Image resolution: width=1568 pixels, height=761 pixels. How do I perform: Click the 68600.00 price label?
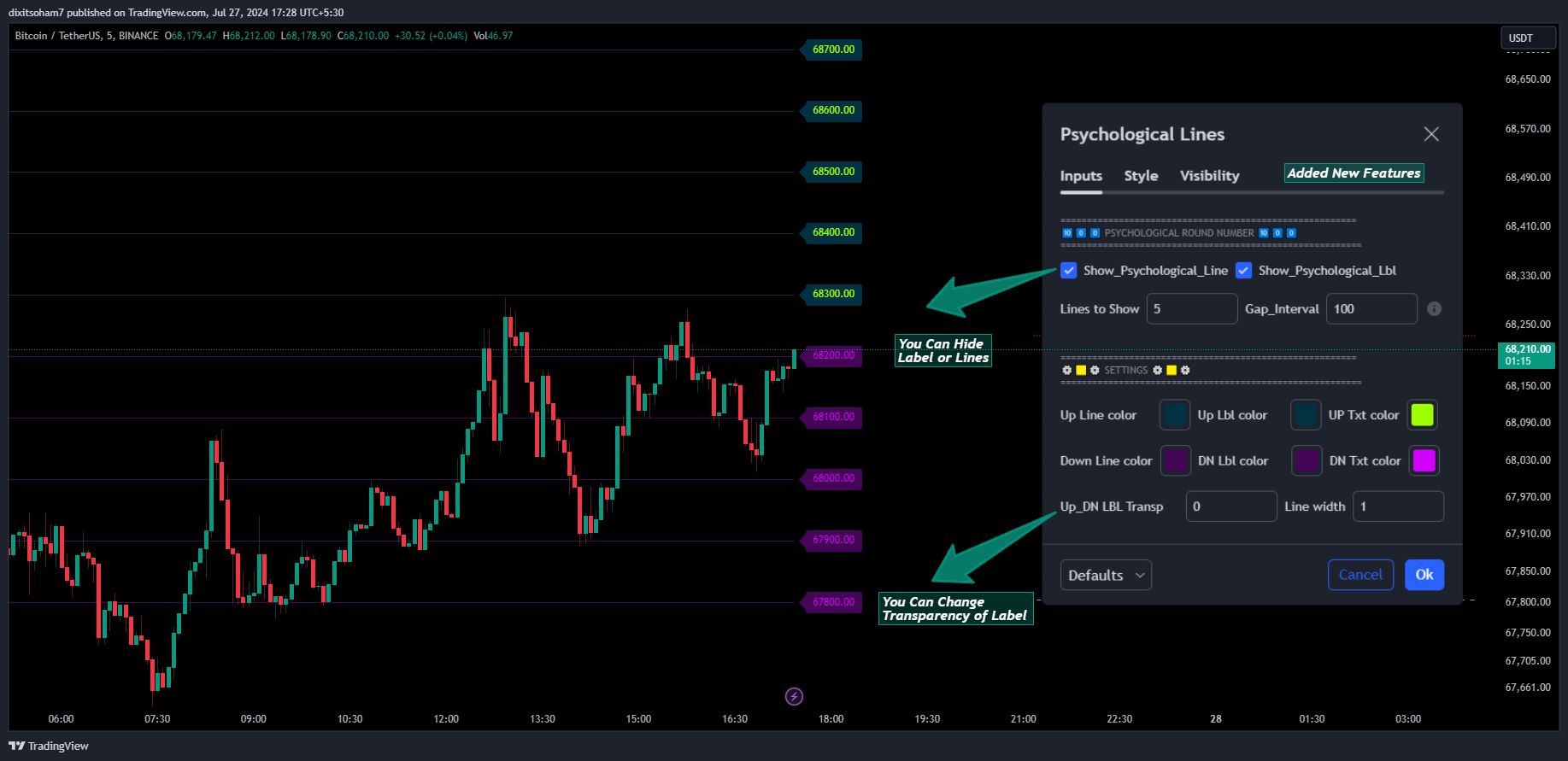833,110
